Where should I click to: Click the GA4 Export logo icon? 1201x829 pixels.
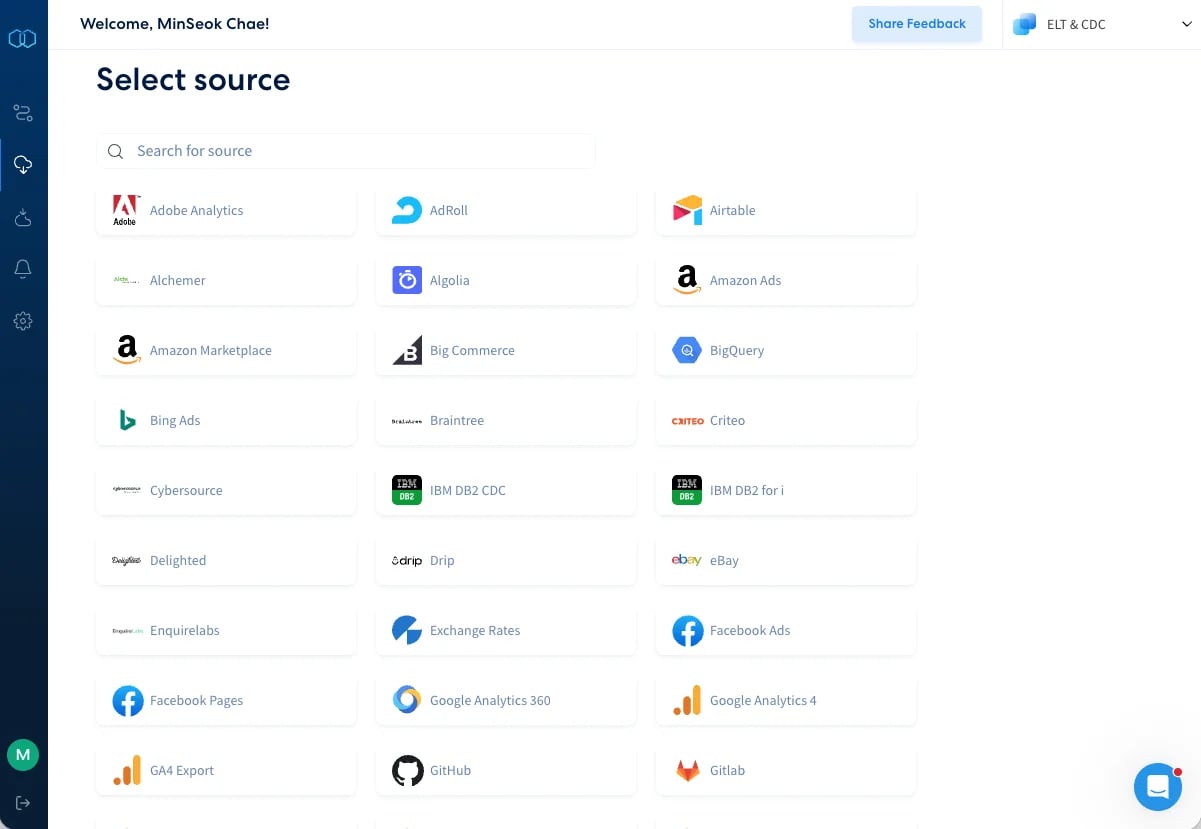point(127,770)
